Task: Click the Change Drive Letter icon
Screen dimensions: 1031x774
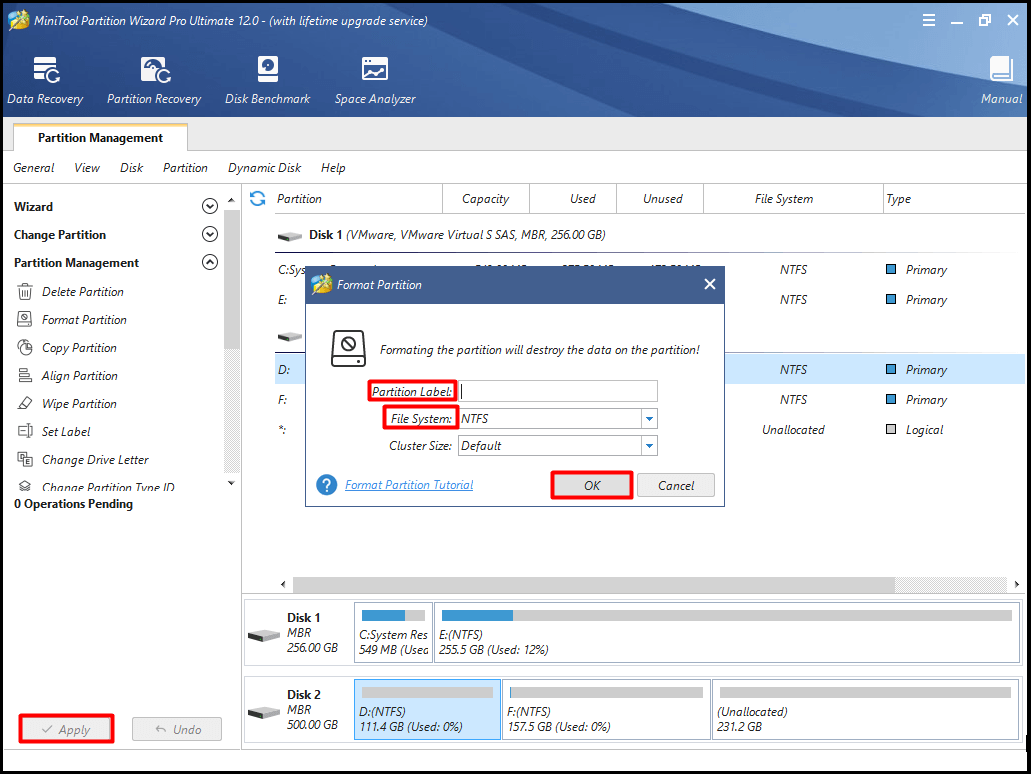Action: tap(25, 459)
